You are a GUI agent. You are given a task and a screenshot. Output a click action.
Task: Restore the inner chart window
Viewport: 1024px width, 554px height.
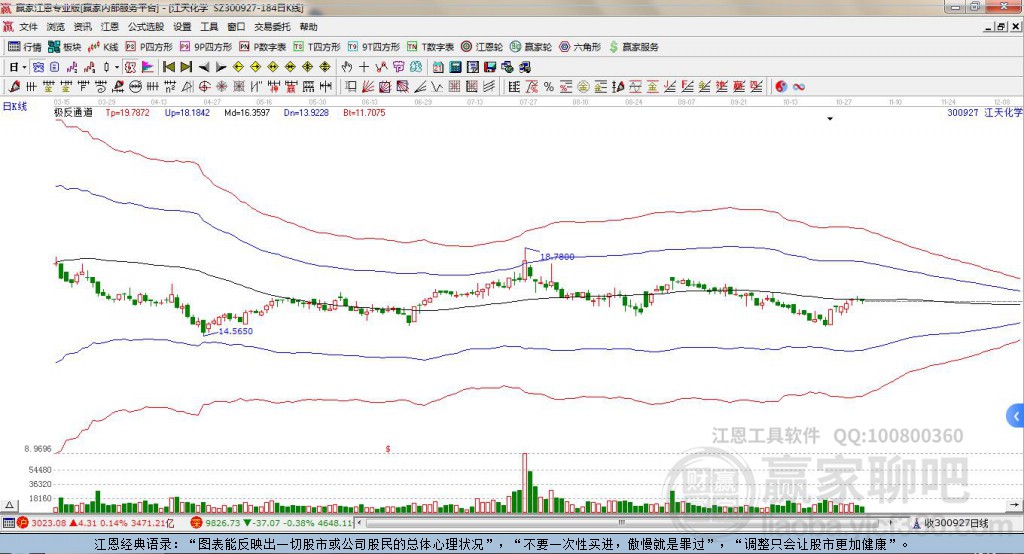pyautogui.click(x=1002, y=27)
